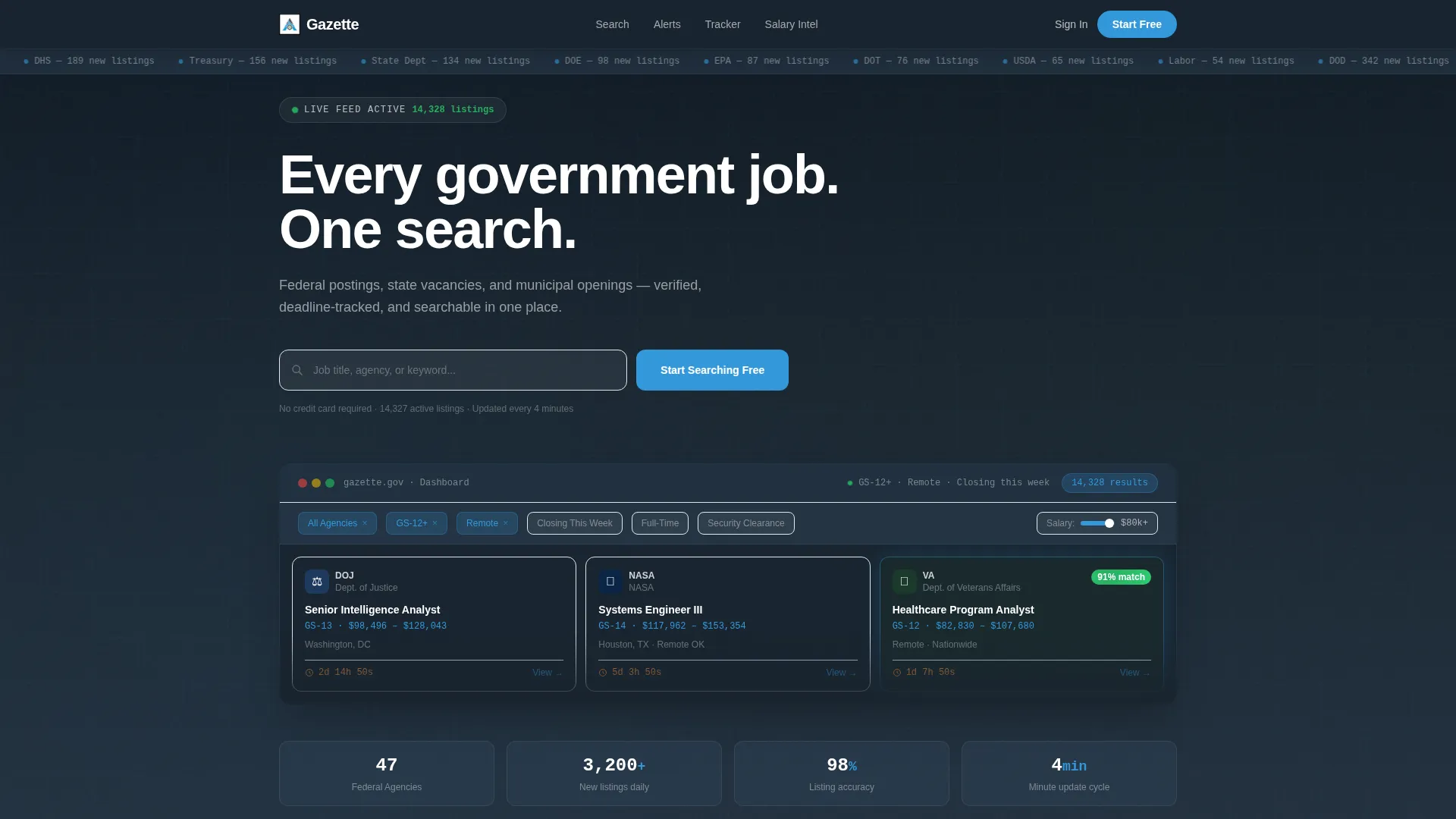Click the green window dot in dashboard

(330, 483)
